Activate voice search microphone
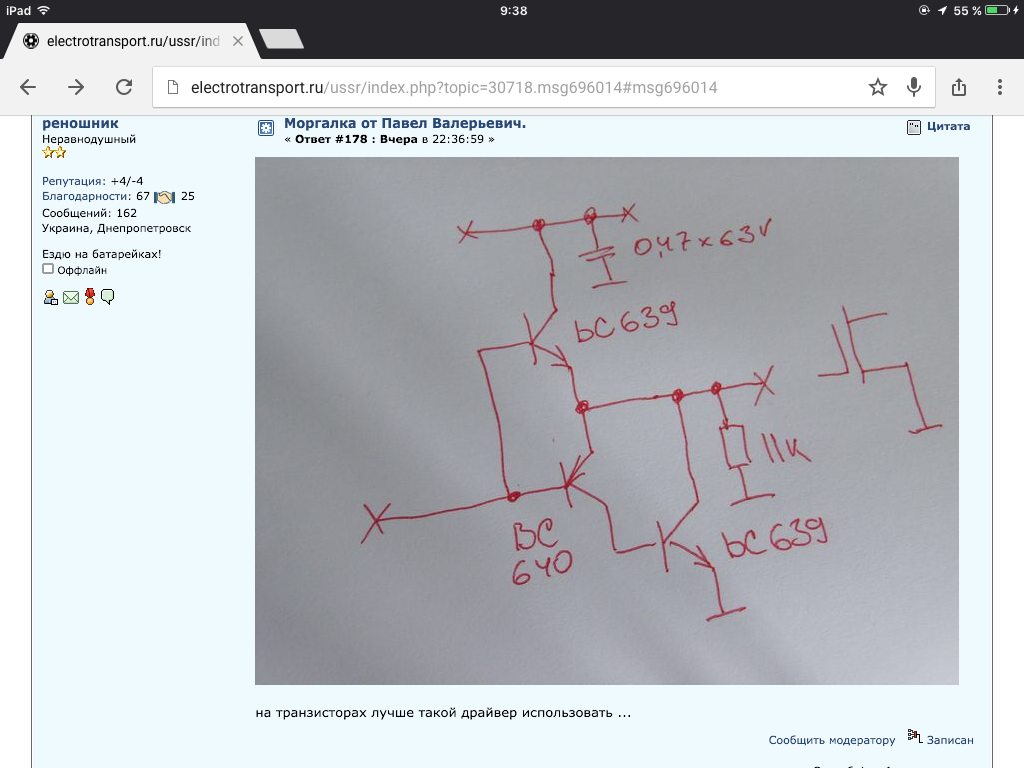 tap(913, 87)
